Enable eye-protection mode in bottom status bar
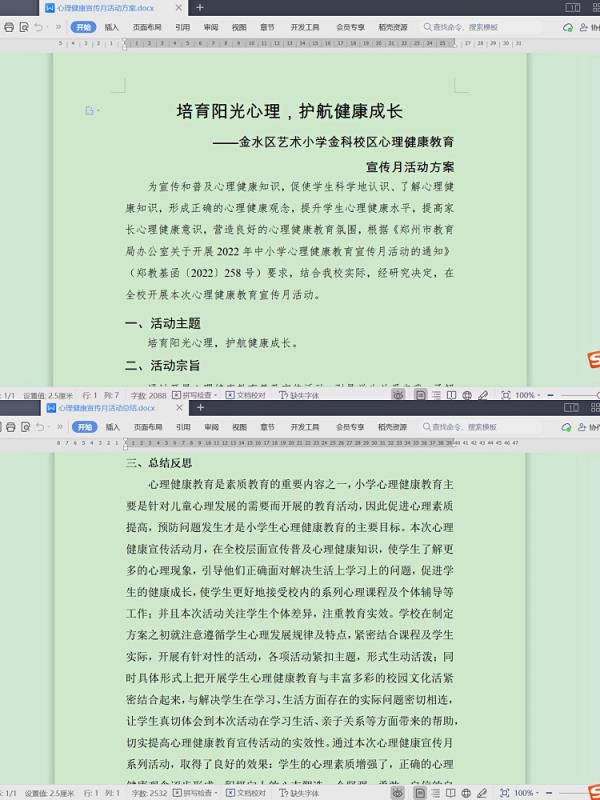The width and height of the screenshot is (600, 800). point(397,792)
